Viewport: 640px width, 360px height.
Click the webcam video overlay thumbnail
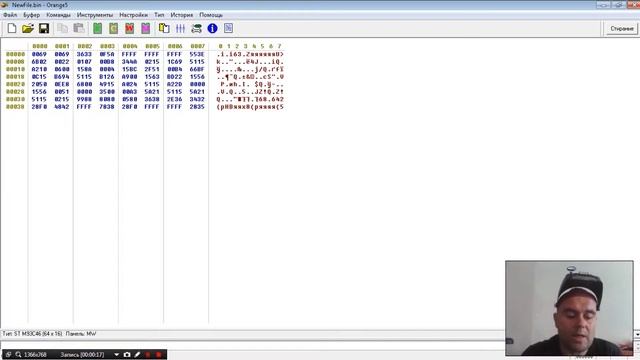pos(569,308)
